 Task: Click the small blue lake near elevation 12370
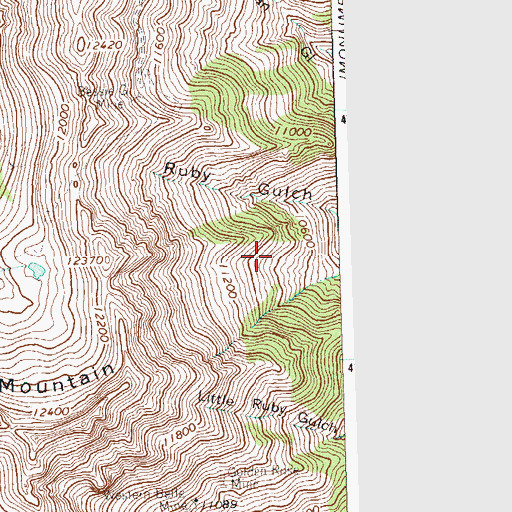pos(36,270)
